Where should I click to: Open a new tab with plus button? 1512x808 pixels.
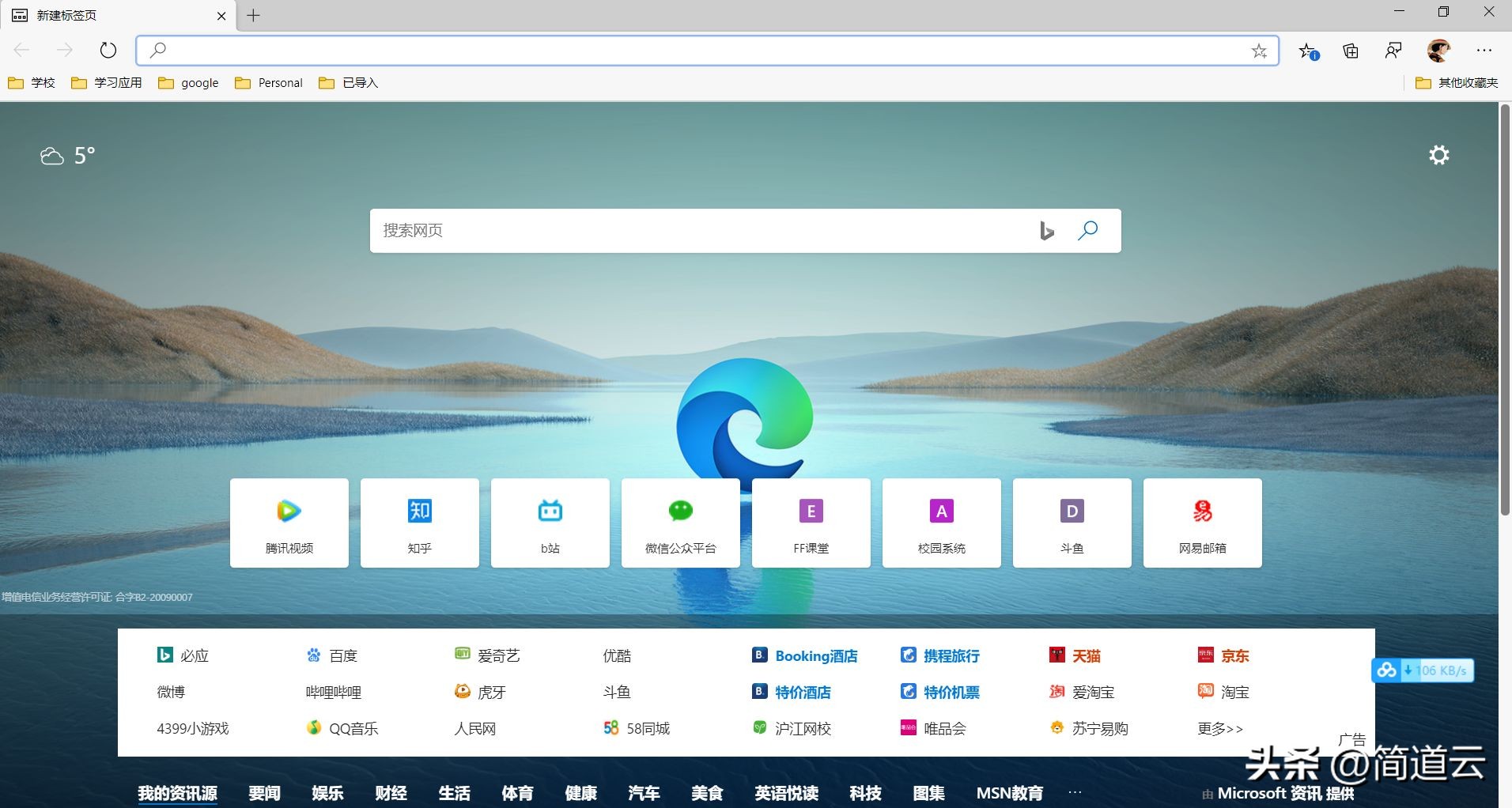253,16
